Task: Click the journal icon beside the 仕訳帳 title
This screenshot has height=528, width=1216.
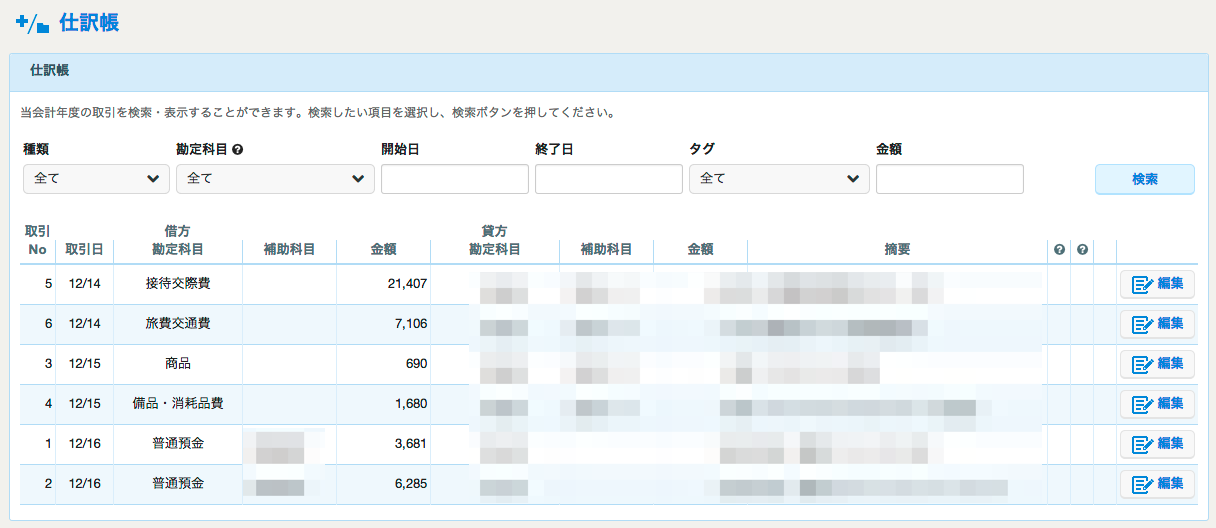Action: (x=32, y=22)
